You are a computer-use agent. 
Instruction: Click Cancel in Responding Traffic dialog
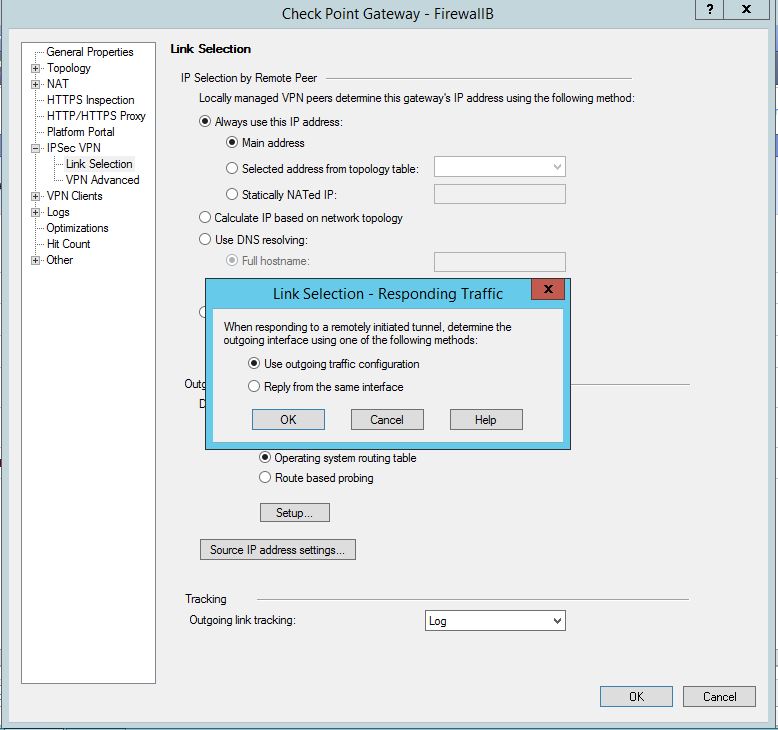click(x=387, y=420)
